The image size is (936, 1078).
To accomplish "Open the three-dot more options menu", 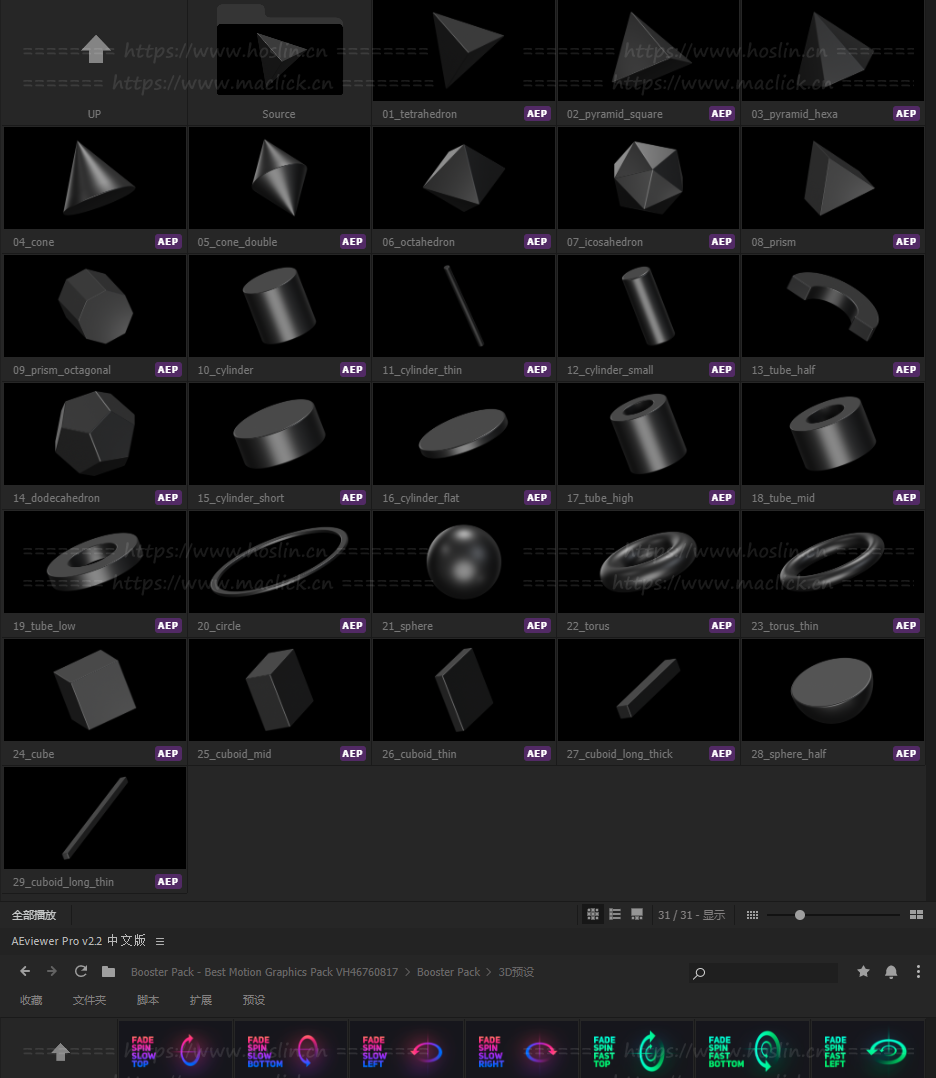I will click(918, 971).
